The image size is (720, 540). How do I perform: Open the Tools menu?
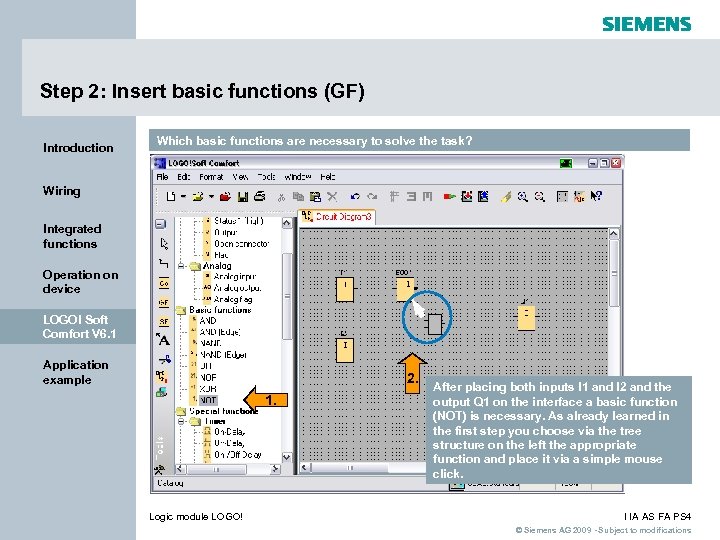pos(266,177)
